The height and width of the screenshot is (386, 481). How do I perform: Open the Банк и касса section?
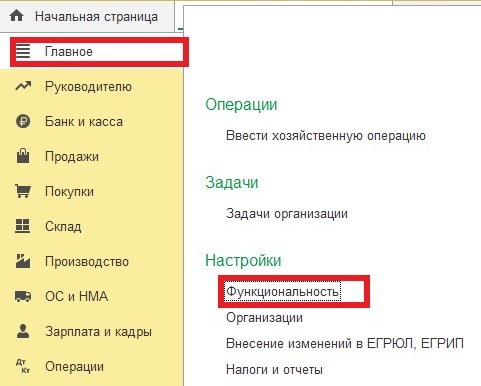[x=84, y=122]
